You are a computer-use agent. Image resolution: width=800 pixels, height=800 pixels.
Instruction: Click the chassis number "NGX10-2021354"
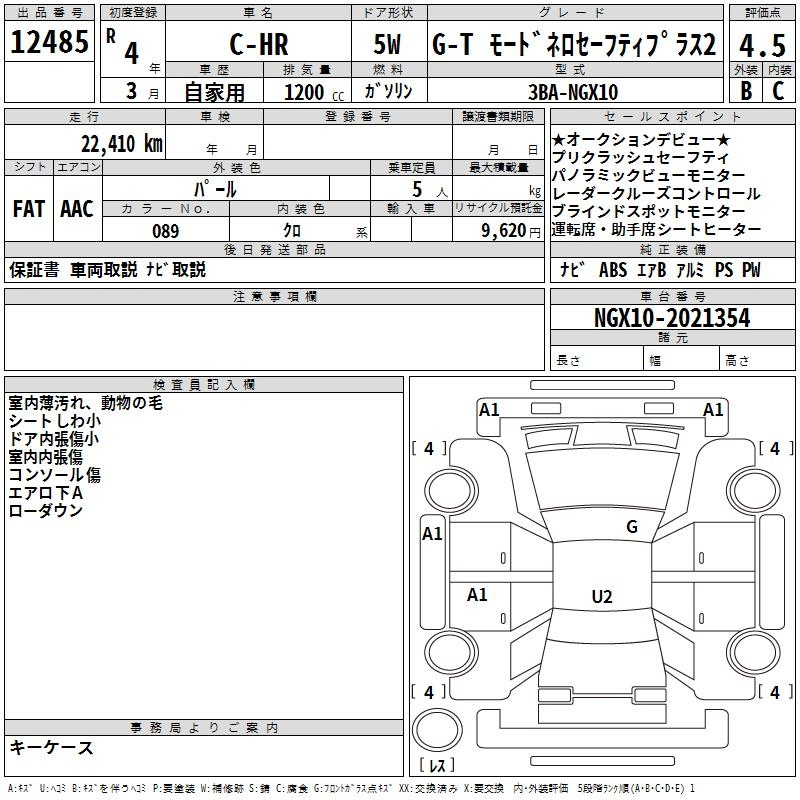click(x=672, y=318)
